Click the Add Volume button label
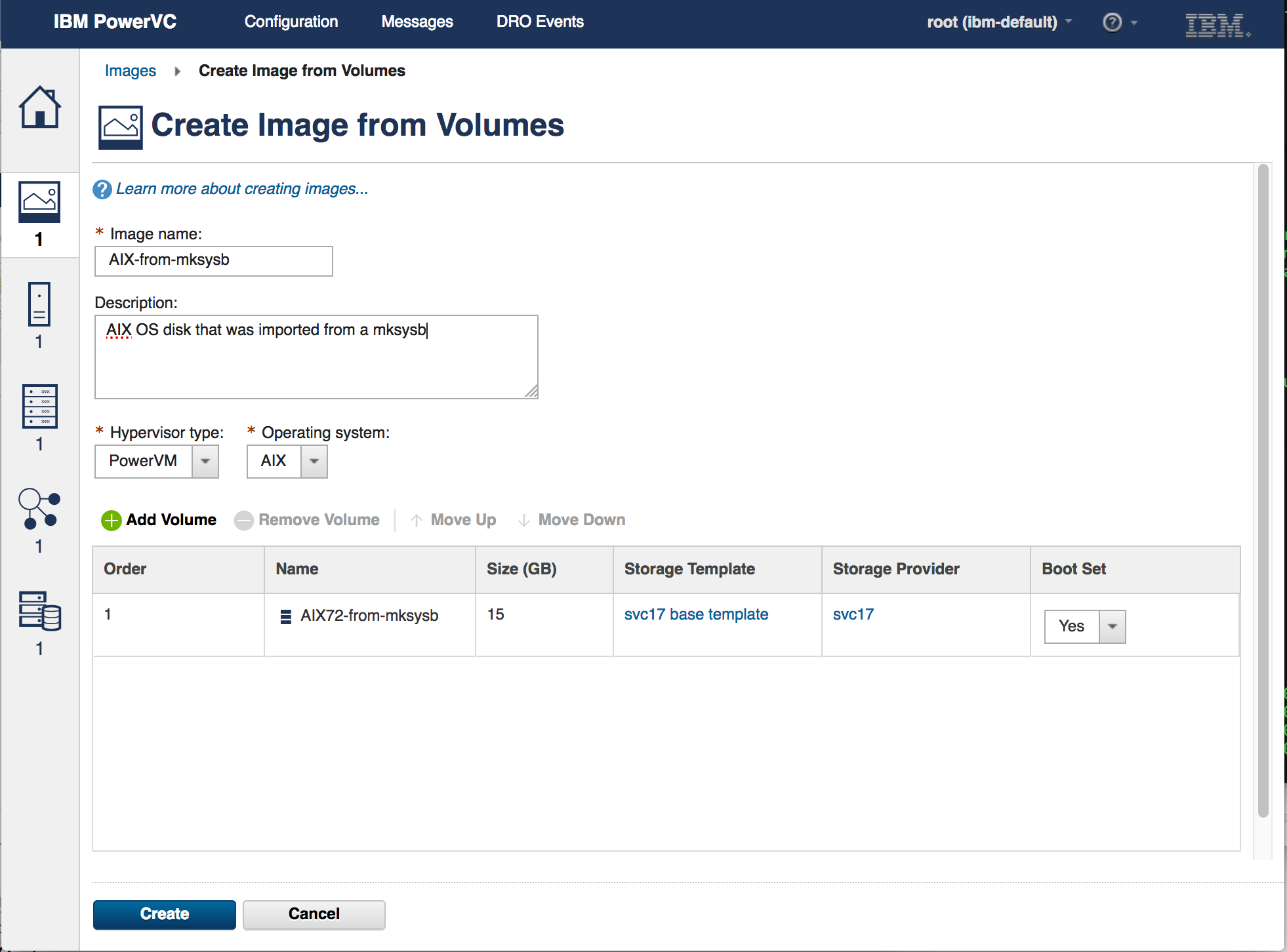 171,520
